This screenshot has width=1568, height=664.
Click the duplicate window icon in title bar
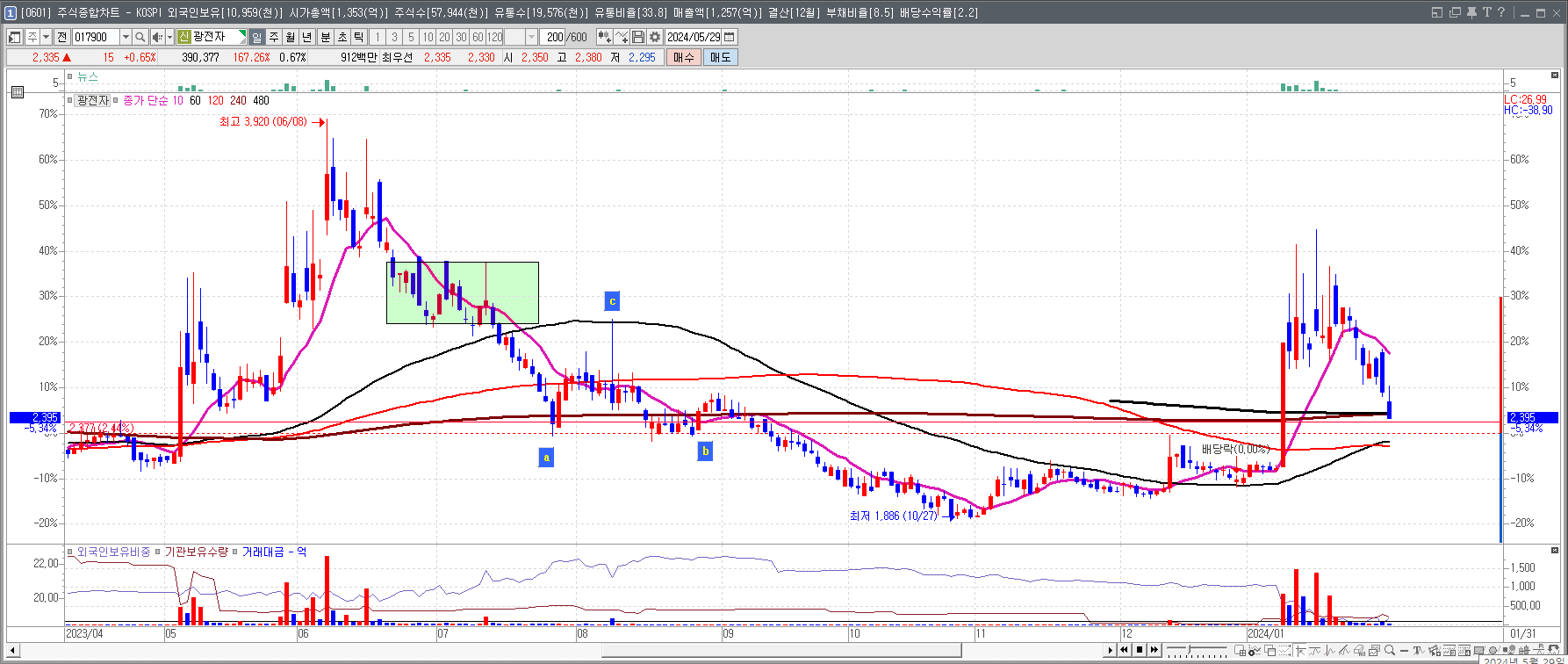pos(1456,12)
